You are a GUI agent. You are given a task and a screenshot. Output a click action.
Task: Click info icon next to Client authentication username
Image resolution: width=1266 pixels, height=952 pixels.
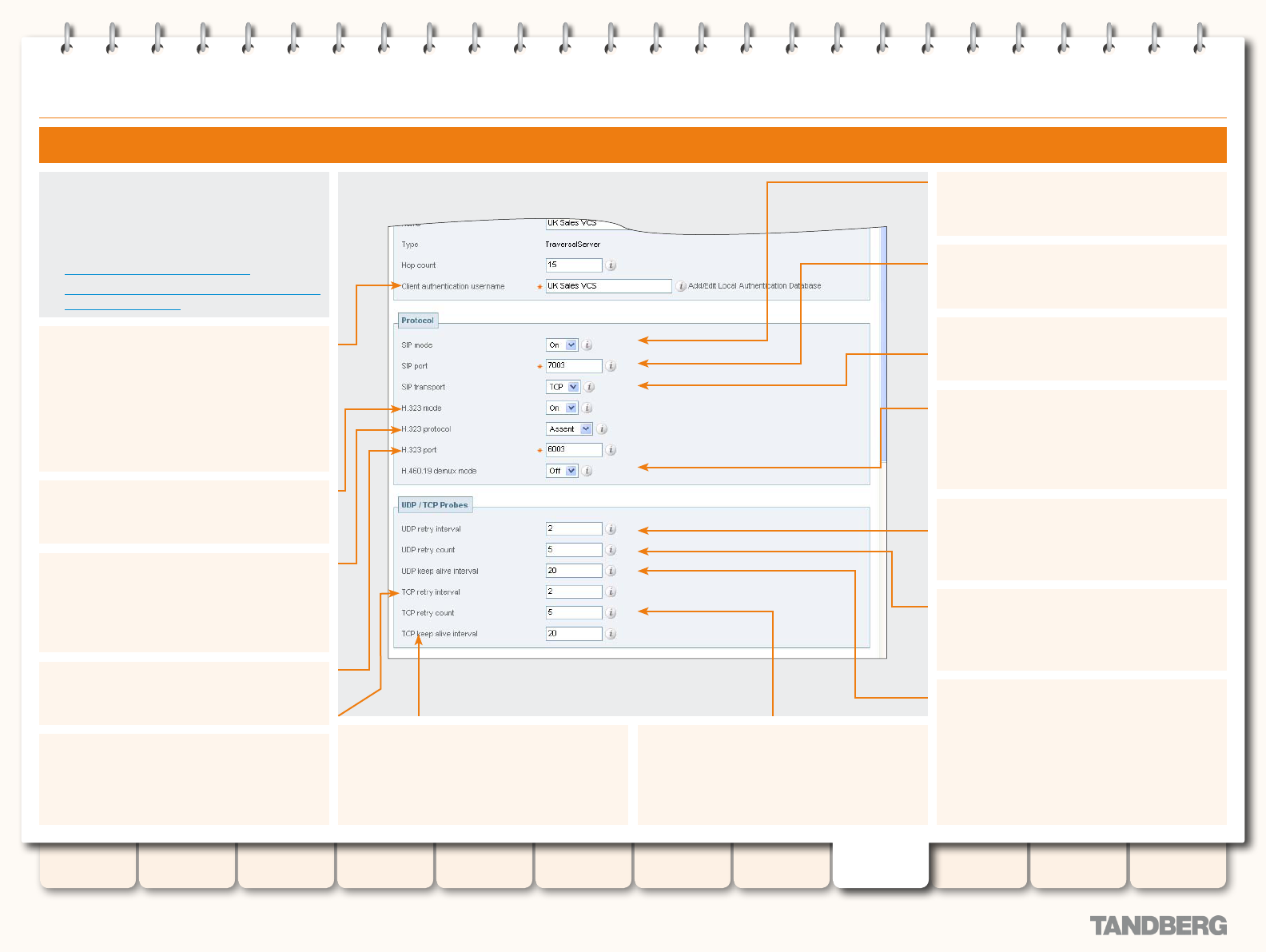(681, 286)
